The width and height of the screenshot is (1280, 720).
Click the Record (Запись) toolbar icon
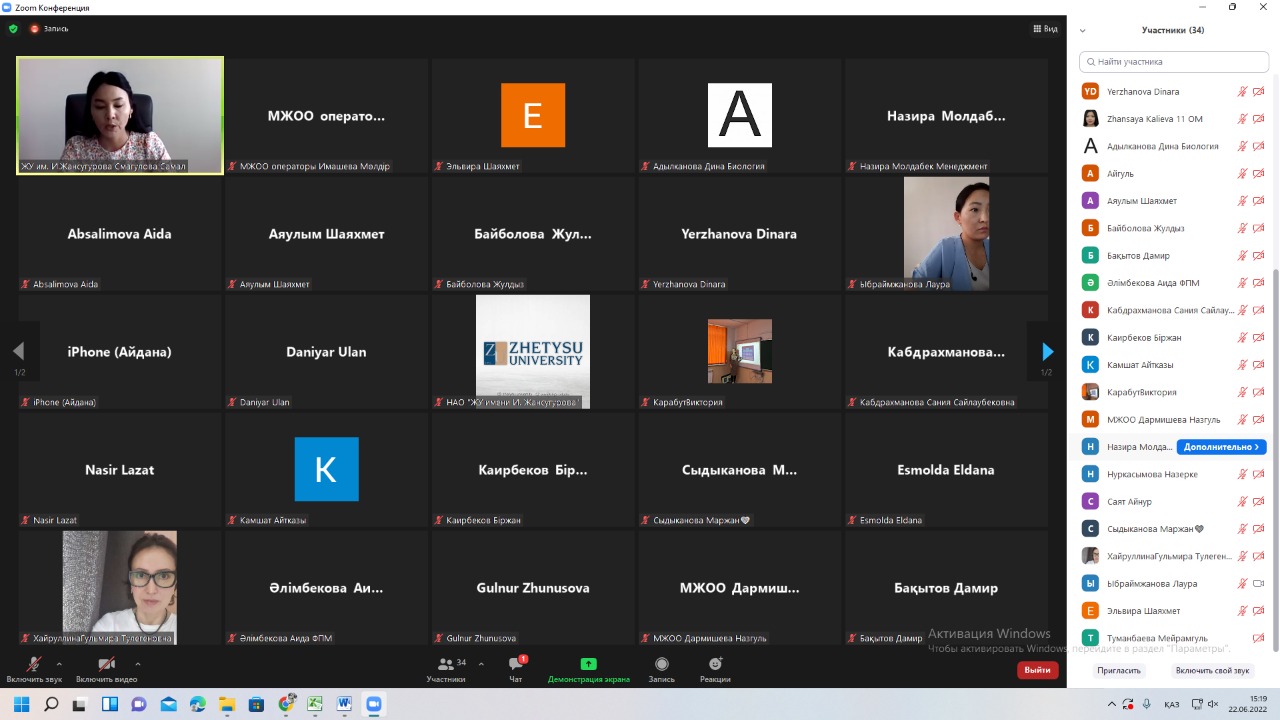coord(661,665)
